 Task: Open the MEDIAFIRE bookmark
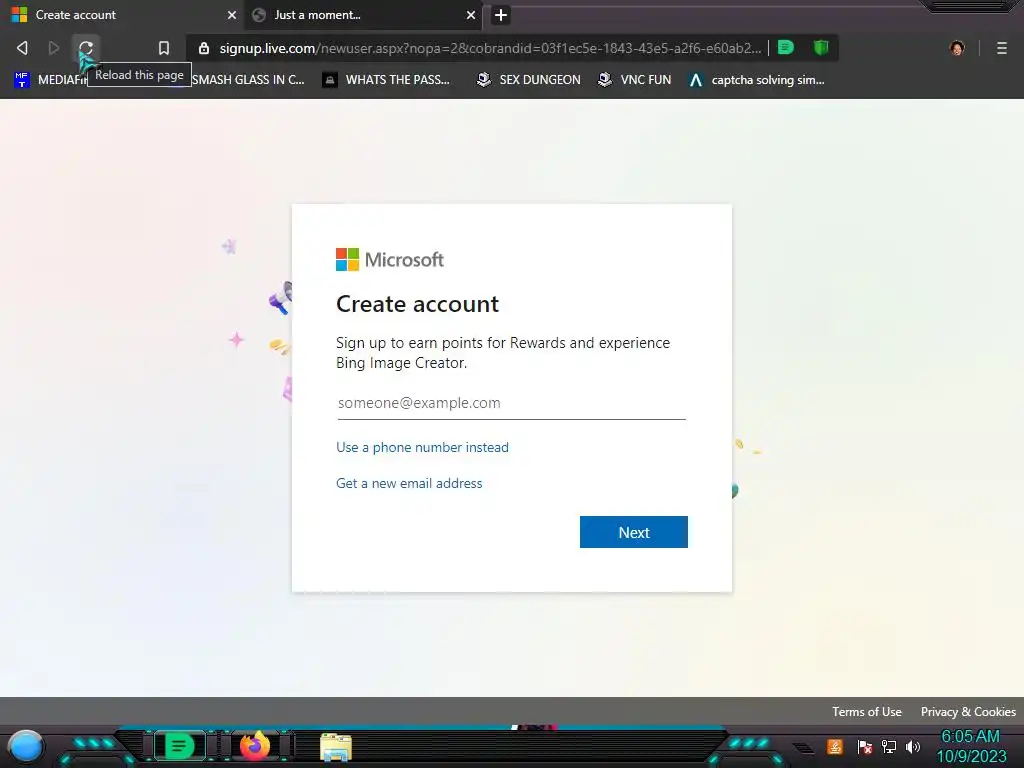pyautogui.click(x=50, y=80)
